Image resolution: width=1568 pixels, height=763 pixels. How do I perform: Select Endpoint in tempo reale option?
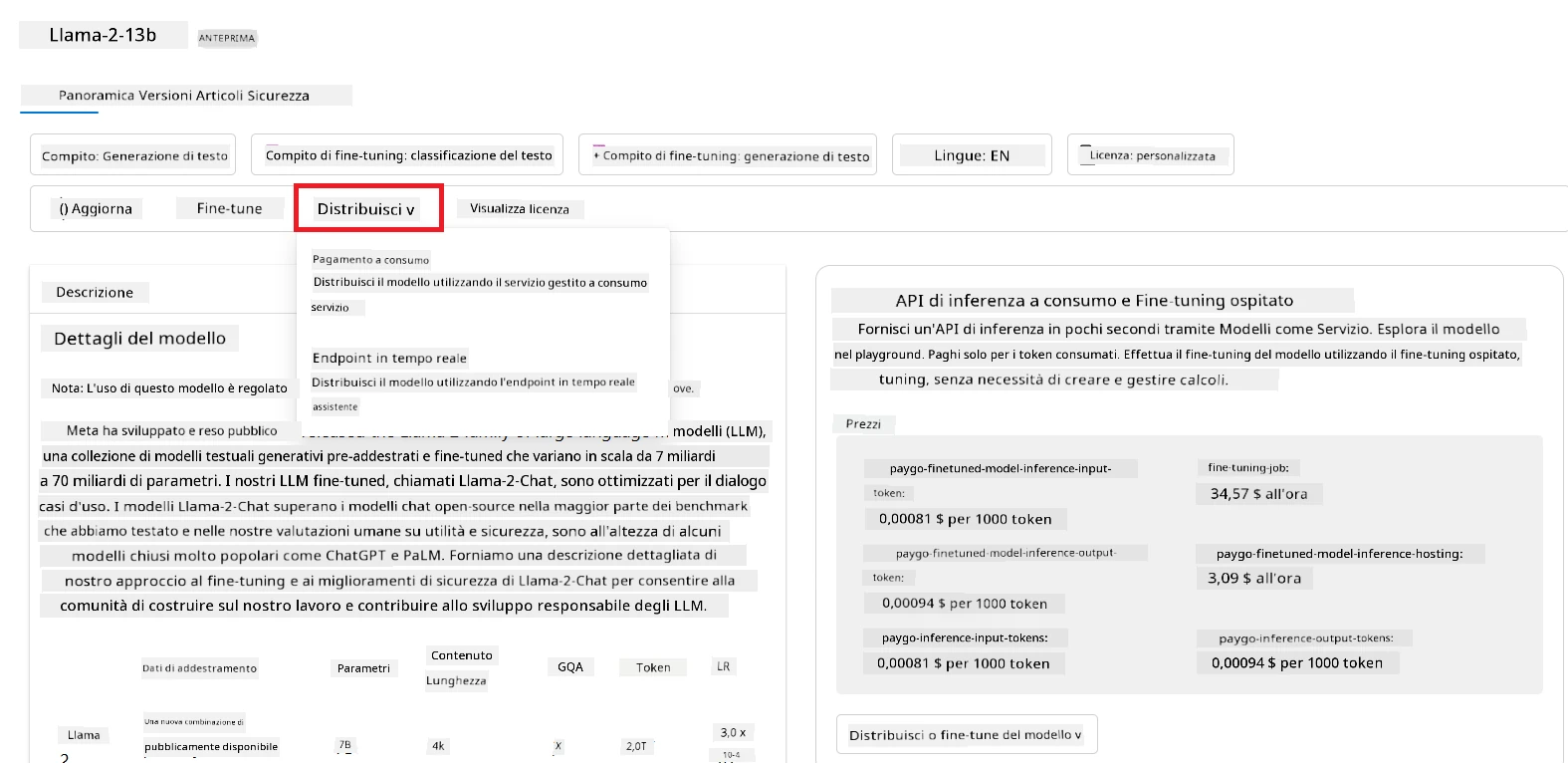pyautogui.click(x=389, y=358)
